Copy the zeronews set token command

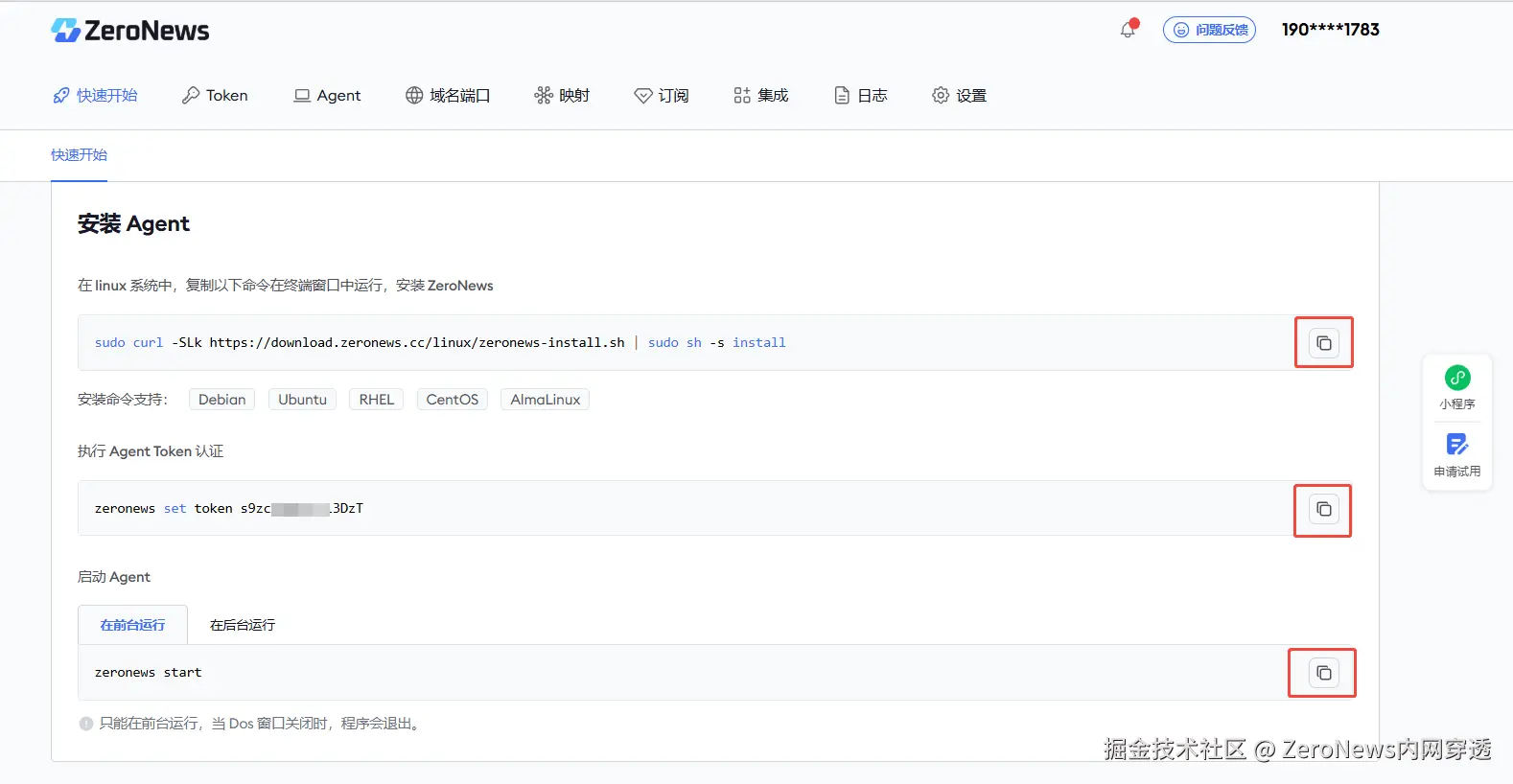pos(1324,509)
